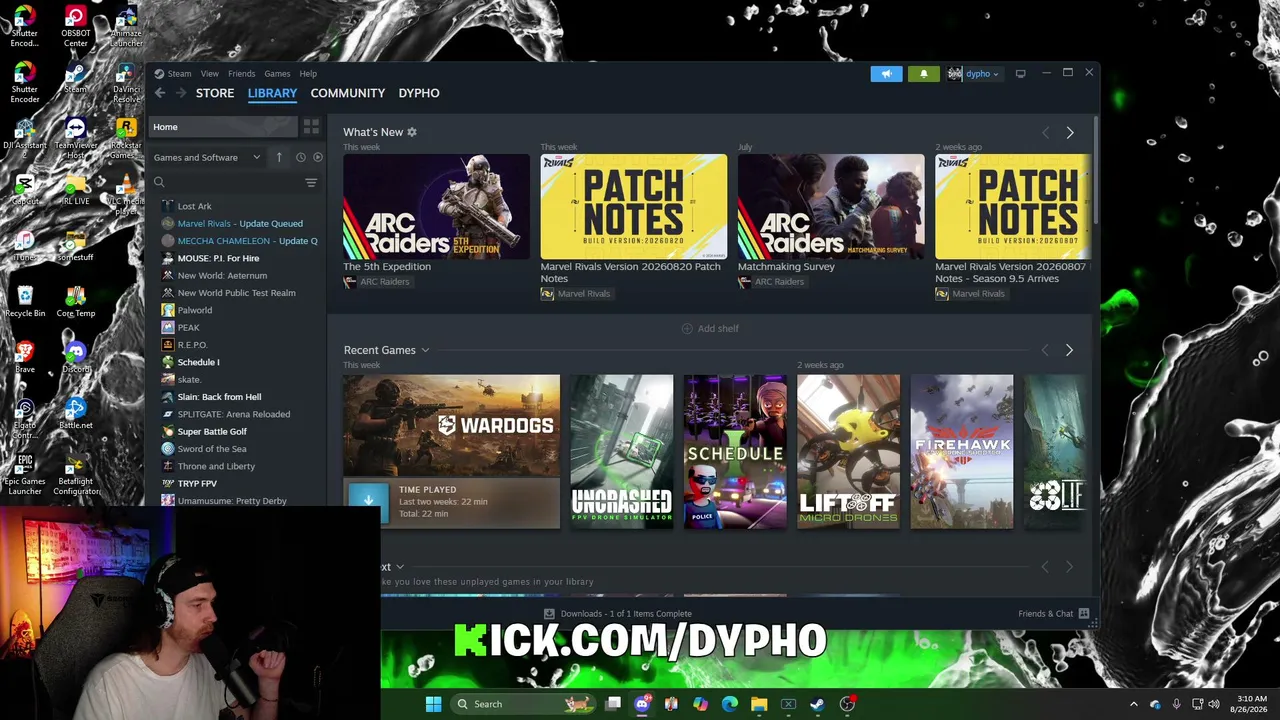
Task: Switch to the STORE tab
Action: tap(215, 93)
